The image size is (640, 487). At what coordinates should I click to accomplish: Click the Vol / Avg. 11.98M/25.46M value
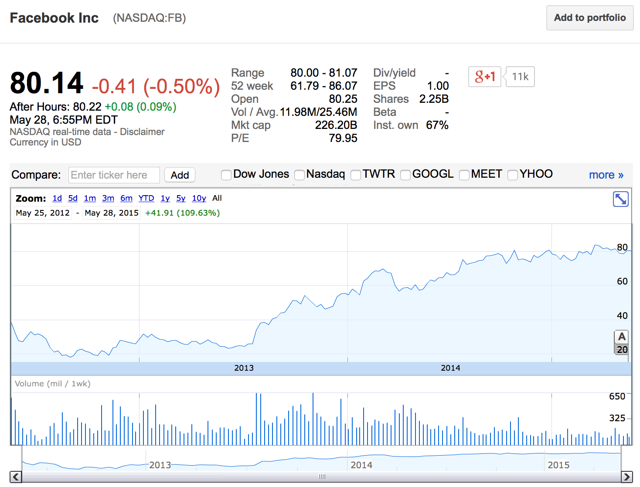pyautogui.click(x=318, y=112)
